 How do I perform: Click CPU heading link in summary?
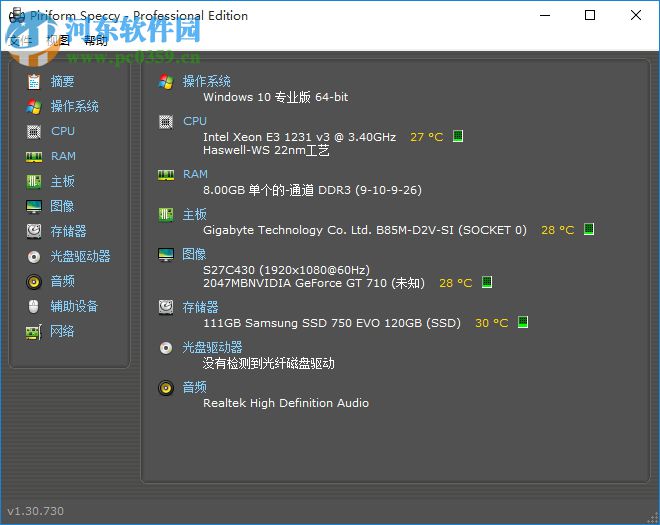[195, 121]
